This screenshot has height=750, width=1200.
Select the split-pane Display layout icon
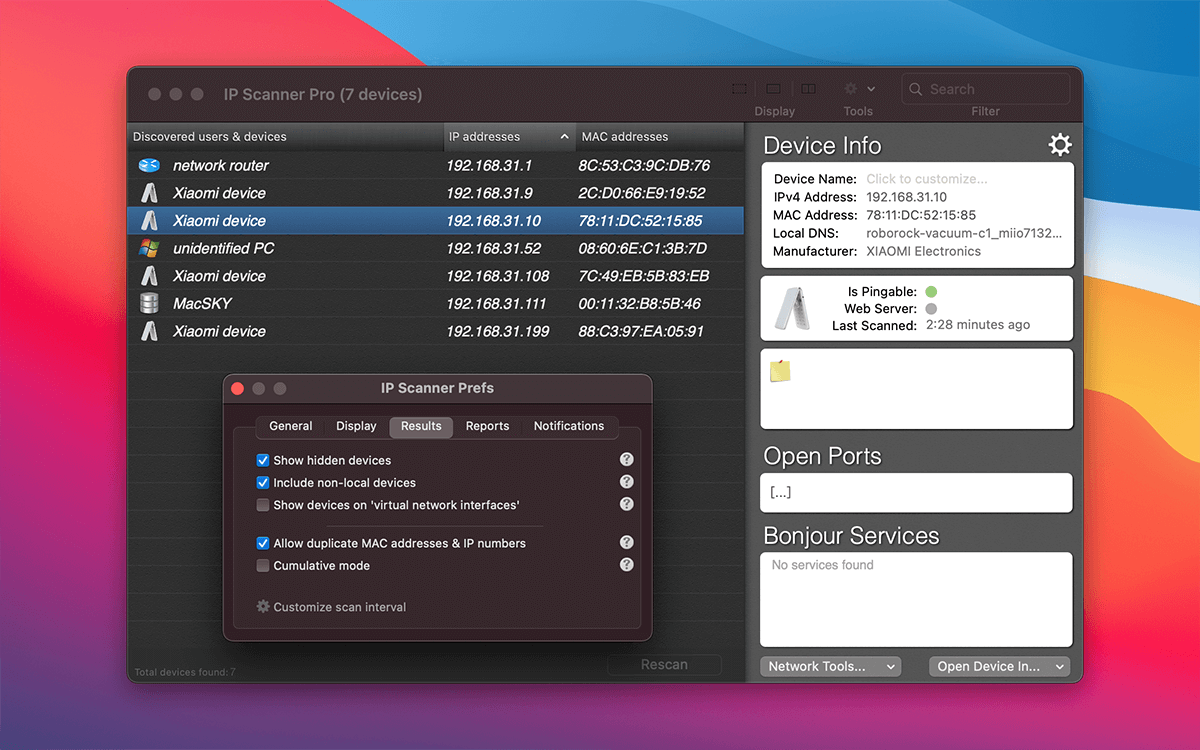pyautogui.click(x=808, y=89)
